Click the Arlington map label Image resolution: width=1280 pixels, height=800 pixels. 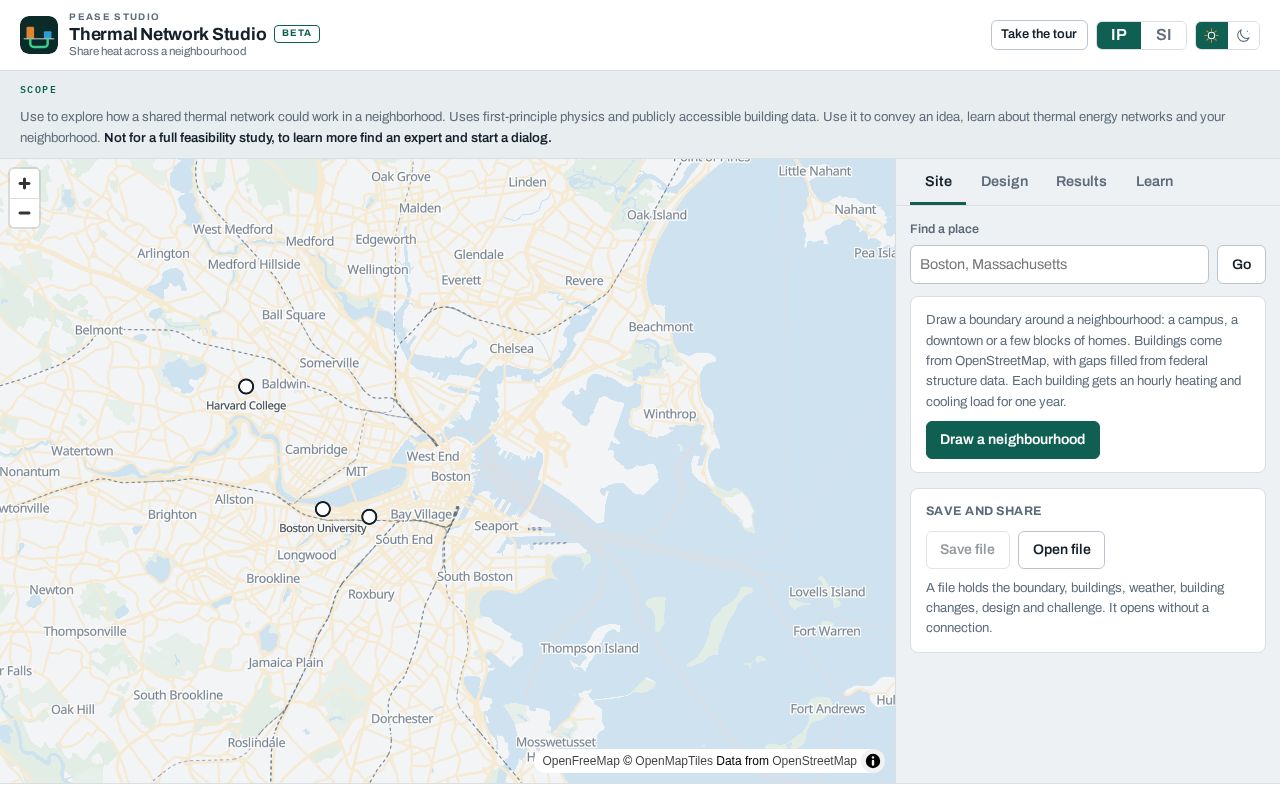[163, 253]
